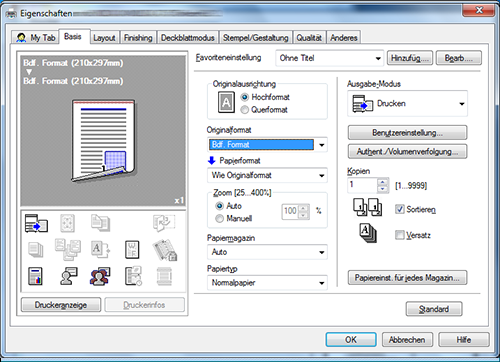Click the offset stack icon beside Versatz
The width and height of the screenshot is (500, 362).
point(368,233)
